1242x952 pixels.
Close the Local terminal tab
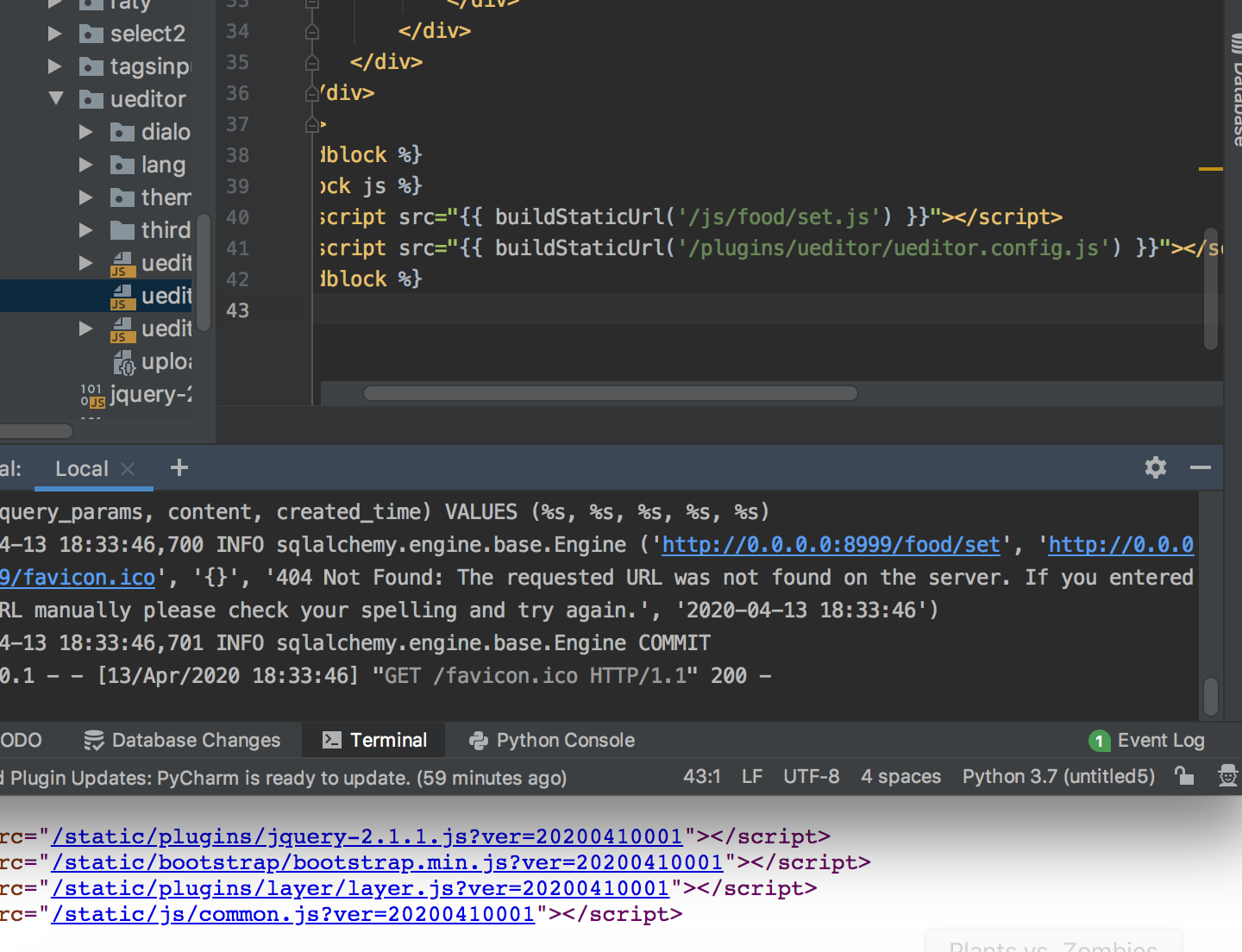[x=128, y=468]
